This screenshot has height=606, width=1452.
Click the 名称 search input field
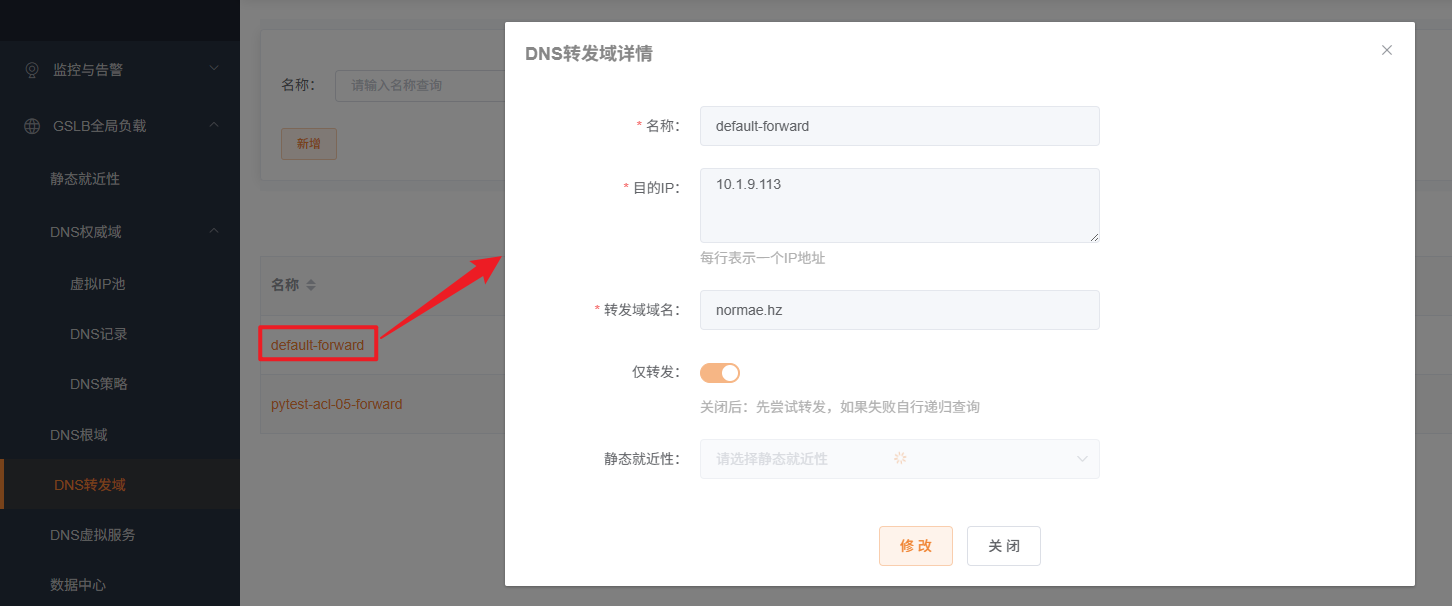[x=430, y=85]
